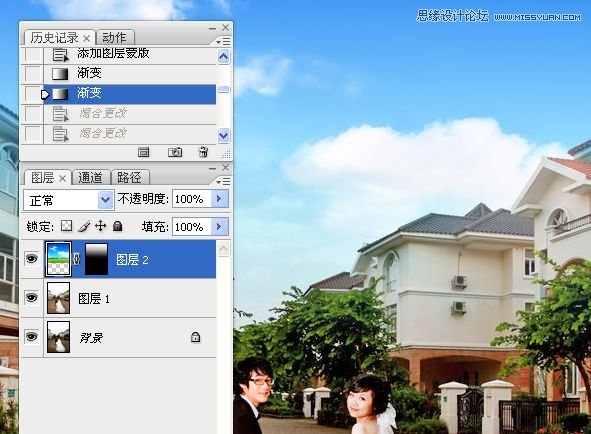Screen dimensions: 591x434
Task: Toggle 背景 layer visibility eye
Action: (x=32, y=336)
